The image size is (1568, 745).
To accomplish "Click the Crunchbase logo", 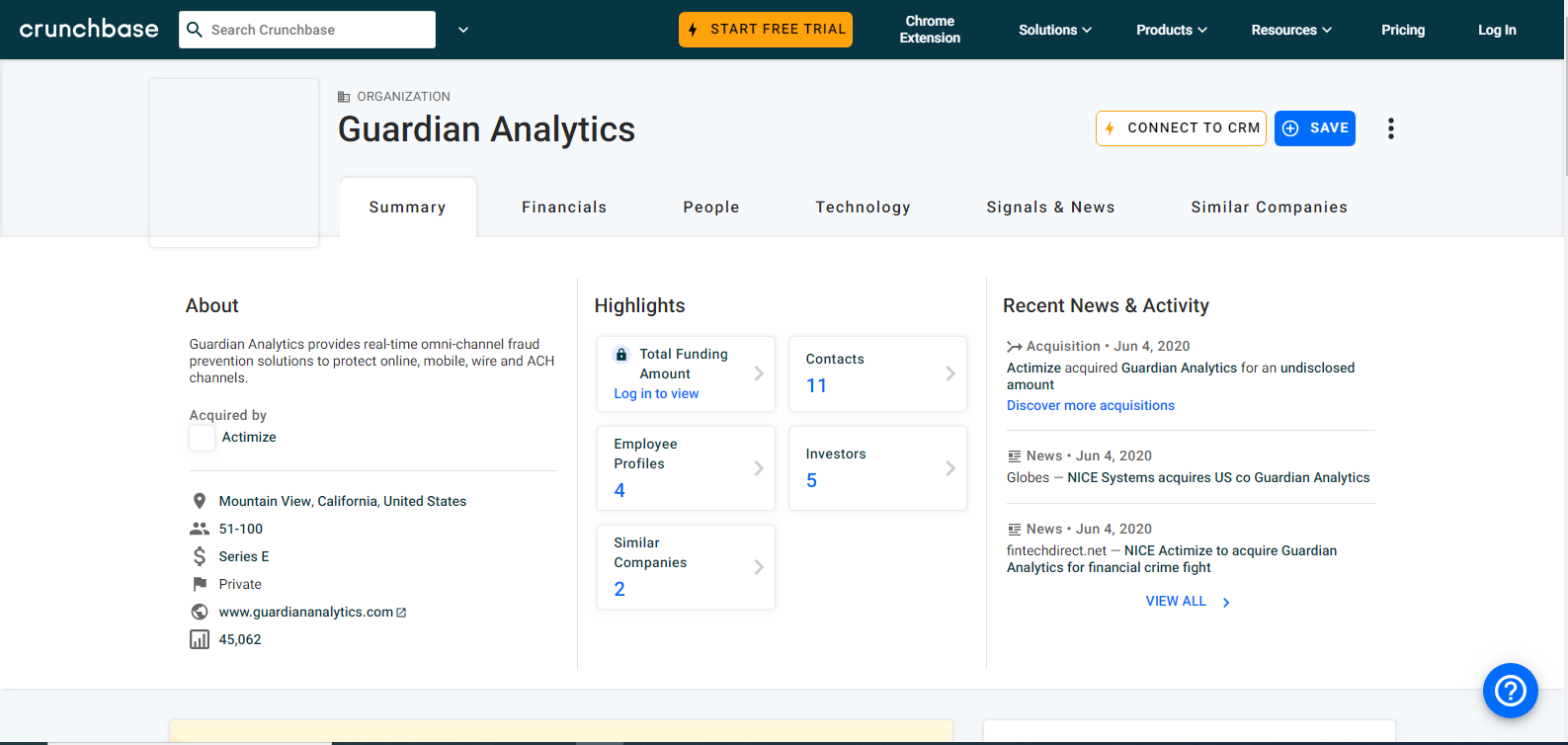I will point(89,29).
